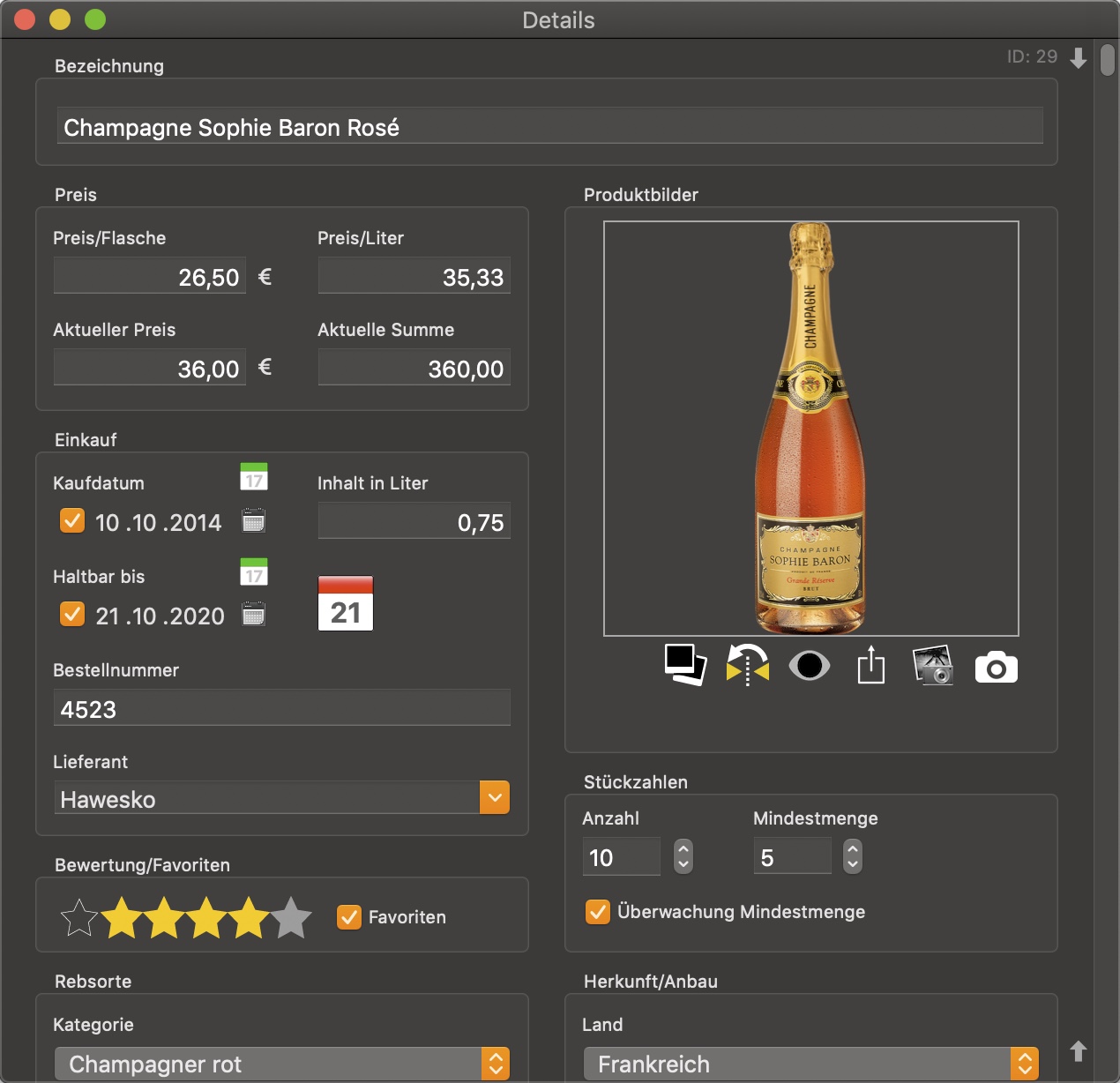Open the Lieferant Hawesko dropdown arrow
The width and height of the screenshot is (1120, 1083).
pyautogui.click(x=495, y=798)
